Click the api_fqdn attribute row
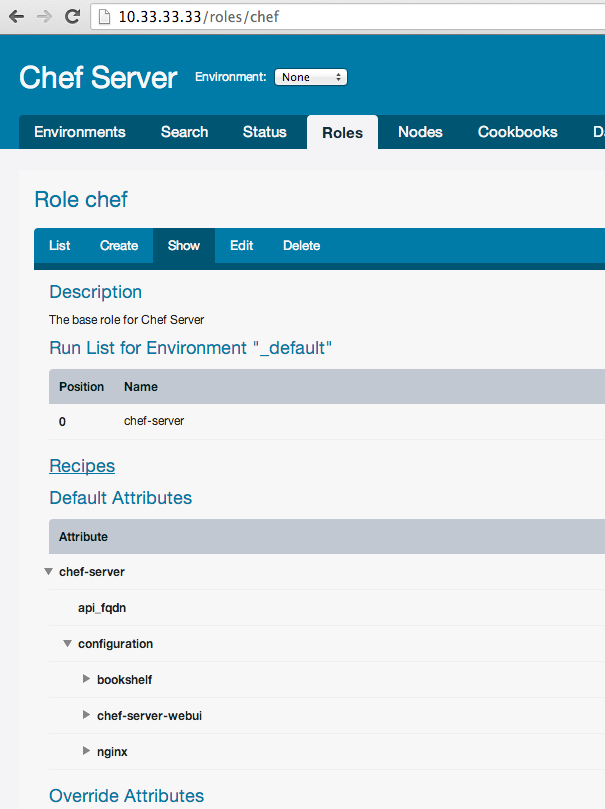This screenshot has height=809, width=605. coord(327,608)
